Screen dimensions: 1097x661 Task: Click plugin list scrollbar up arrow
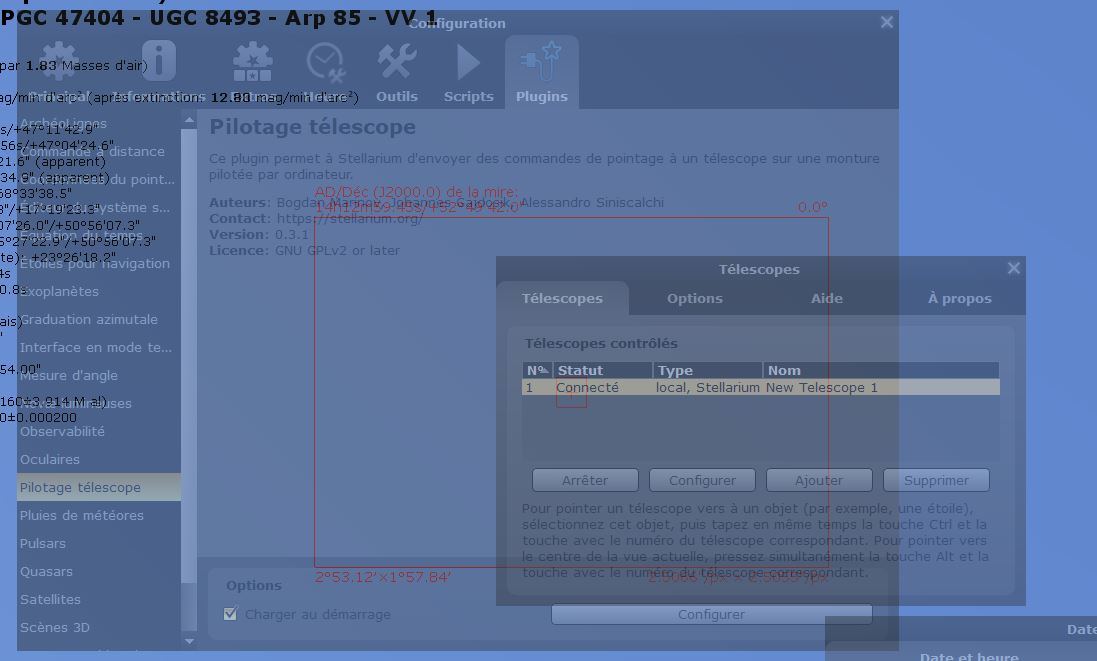(189, 120)
